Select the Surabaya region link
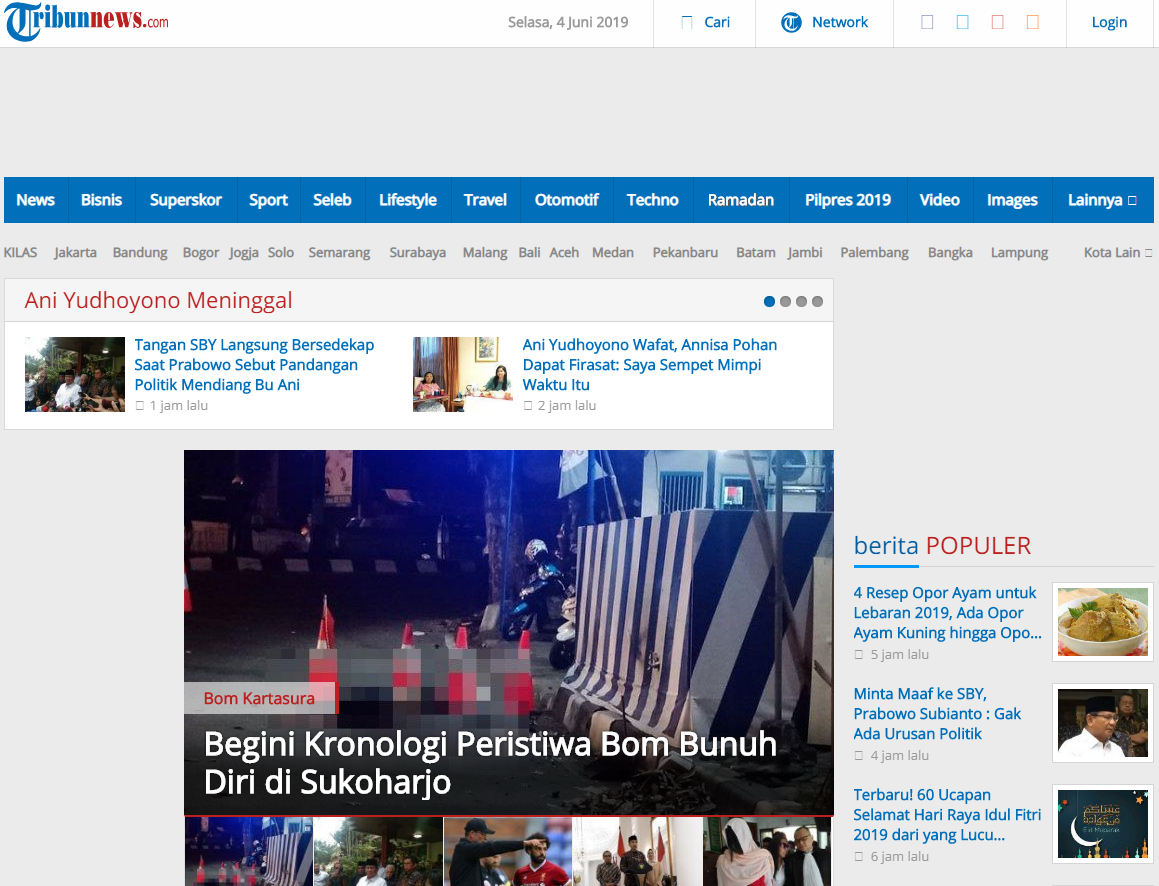1159x886 pixels. [418, 253]
